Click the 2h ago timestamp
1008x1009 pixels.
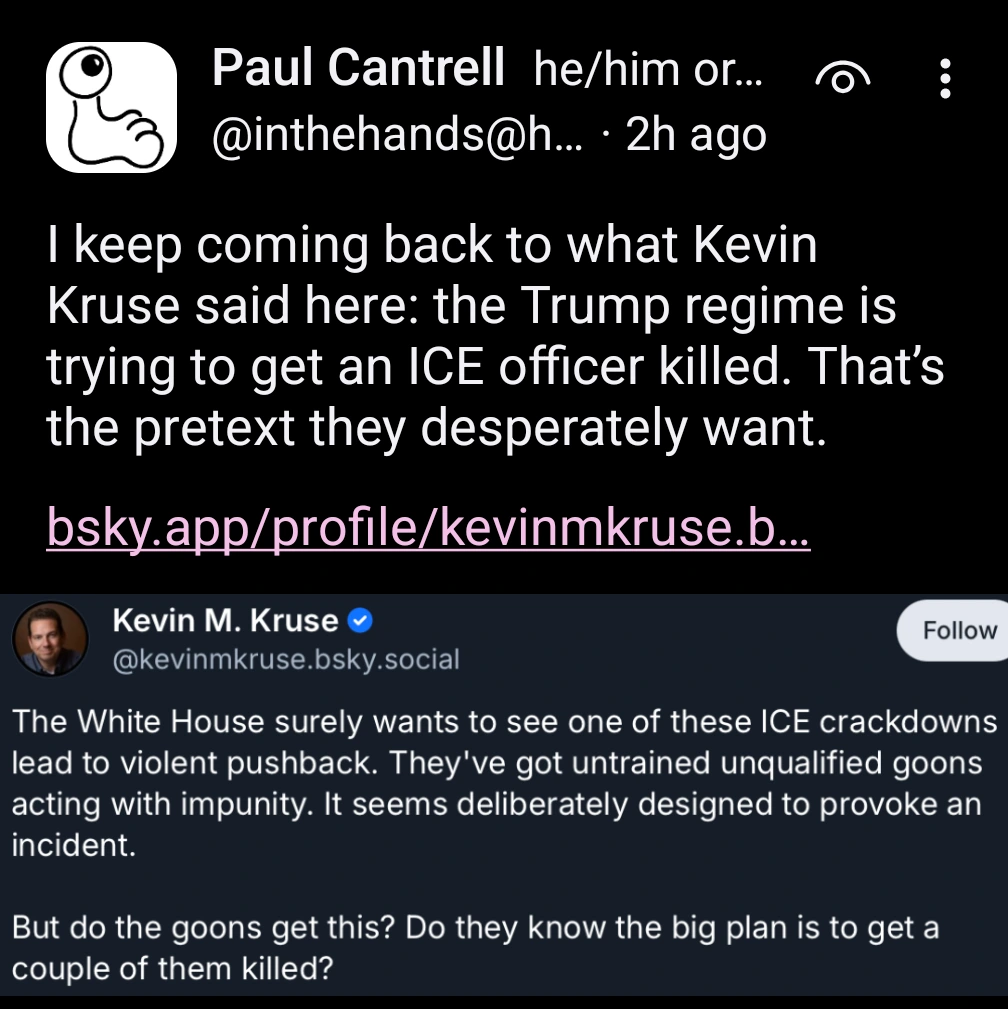click(696, 135)
